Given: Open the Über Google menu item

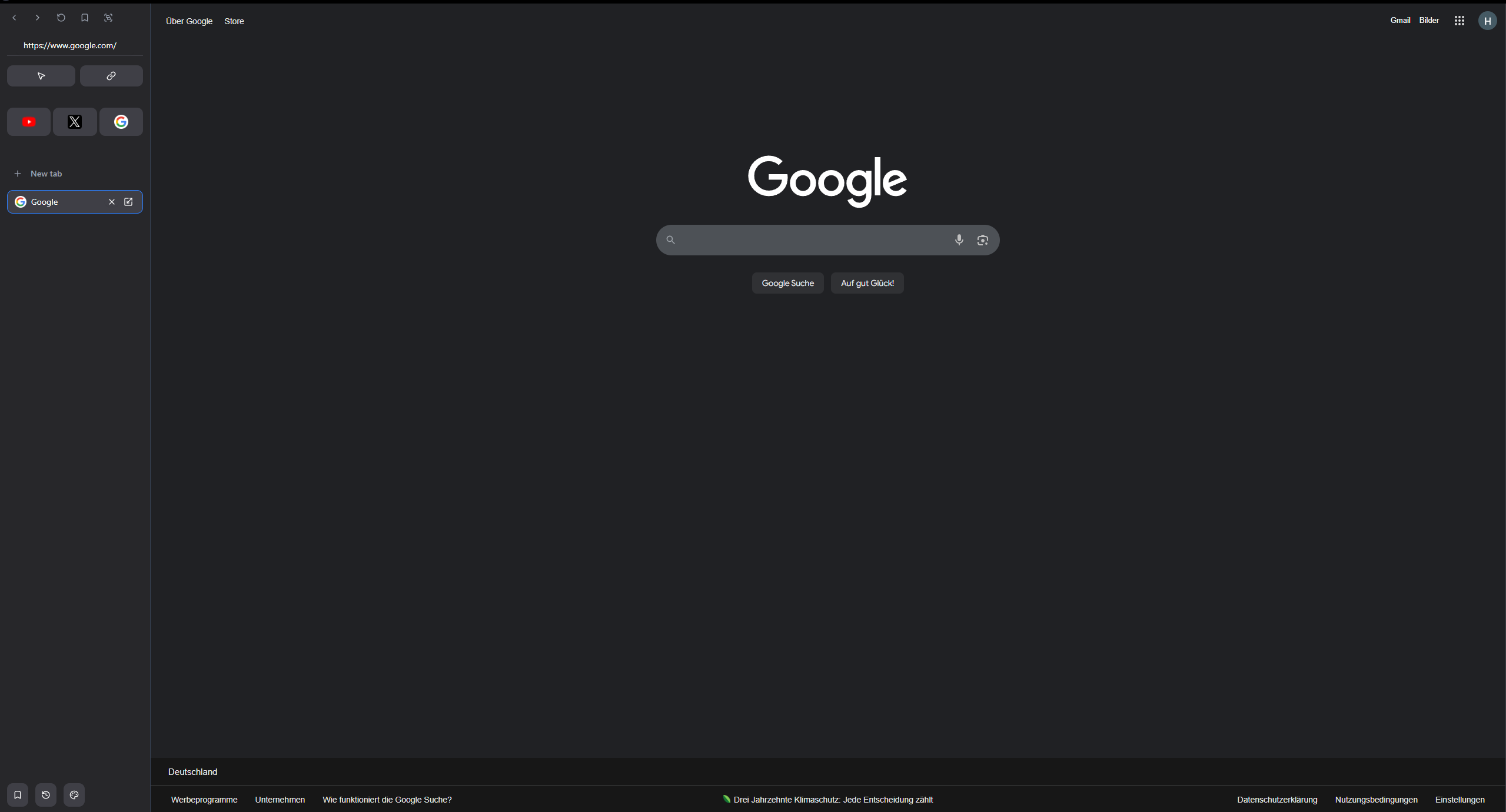Looking at the screenshot, I should pyautogui.click(x=189, y=21).
